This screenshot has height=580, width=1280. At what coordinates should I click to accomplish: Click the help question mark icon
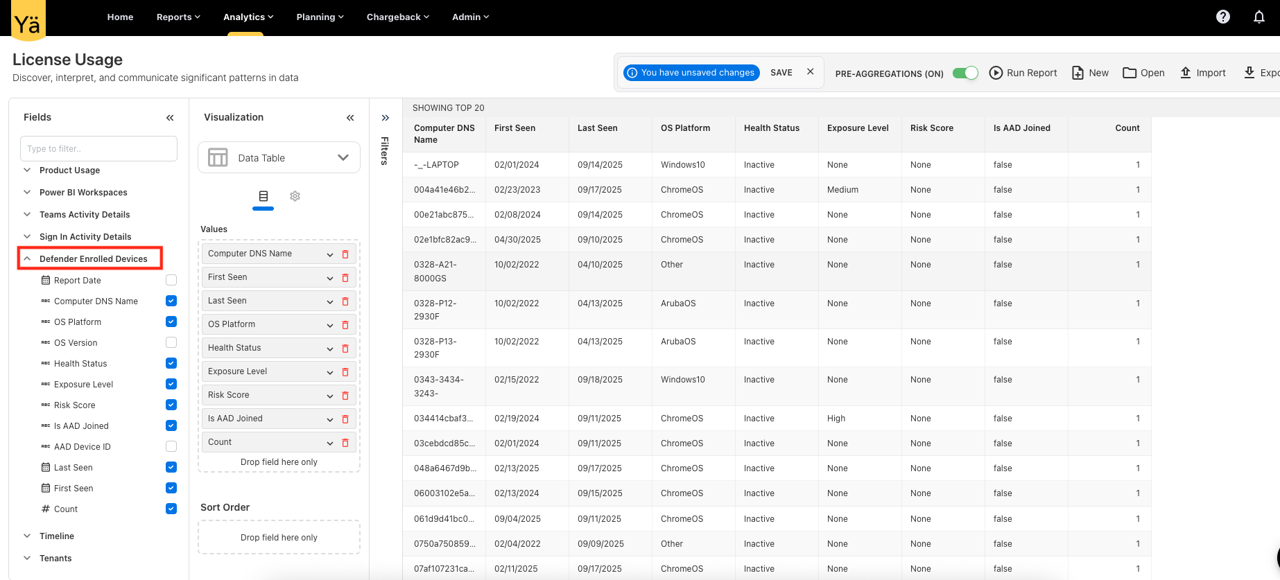[x=1222, y=16]
